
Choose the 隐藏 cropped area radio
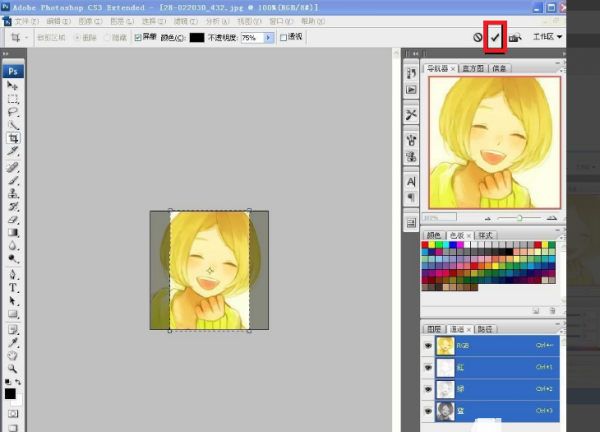point(107,37)
